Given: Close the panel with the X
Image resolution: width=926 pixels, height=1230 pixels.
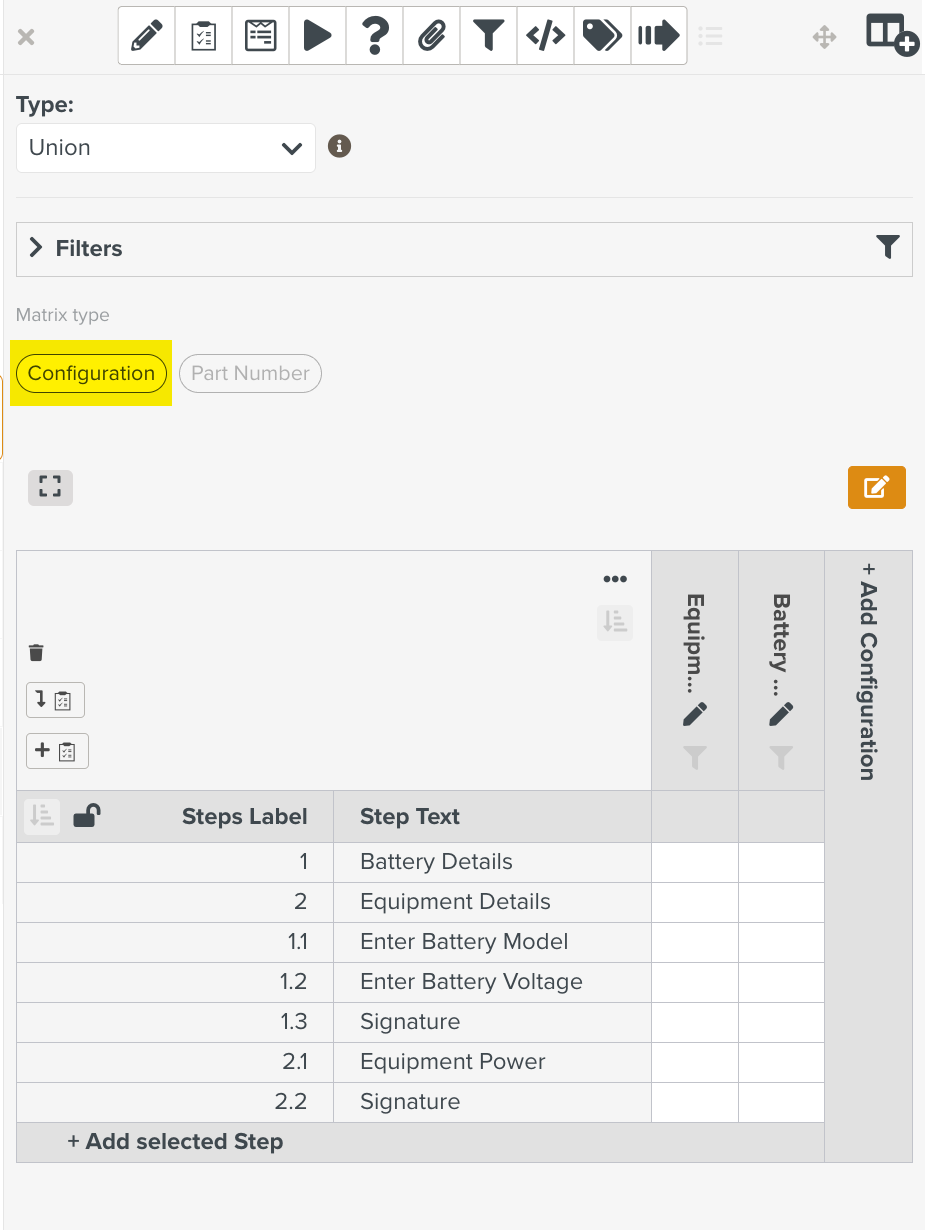Looking at the screenshot, I should click(x=27, y=38).
